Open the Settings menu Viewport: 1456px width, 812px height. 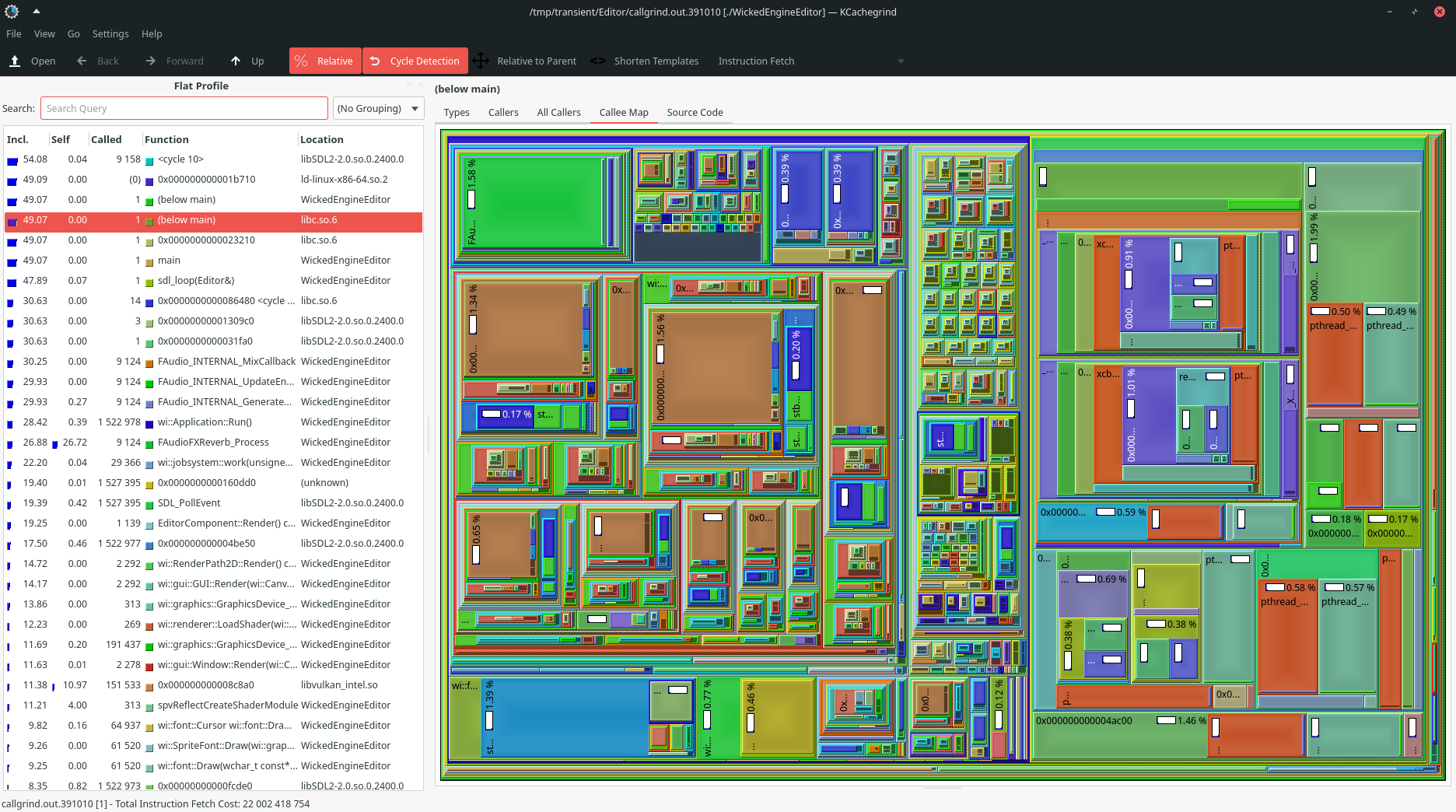pyautogui.click(x=110, y=33)
